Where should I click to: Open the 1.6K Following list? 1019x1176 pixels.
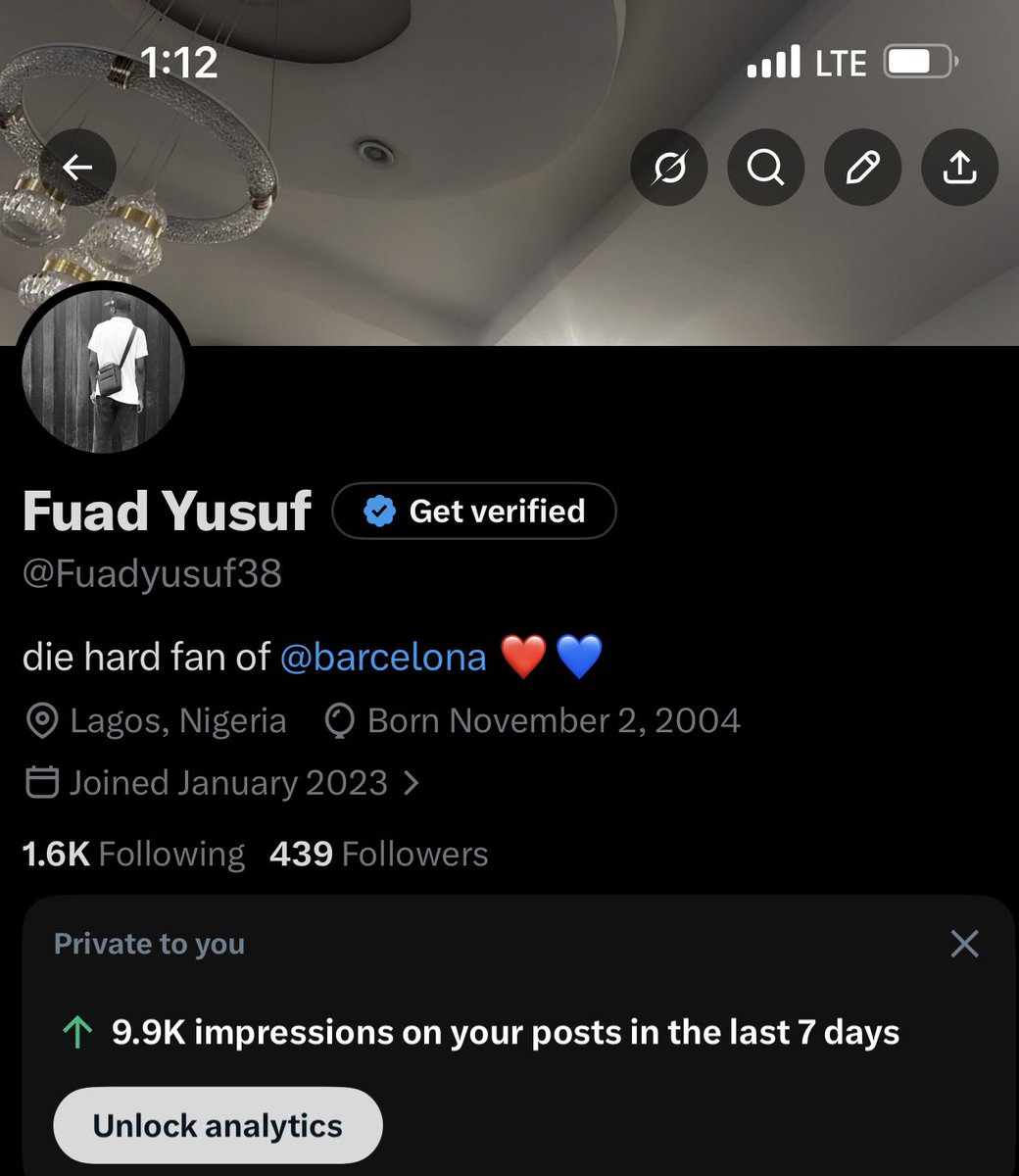pos(133,854)
